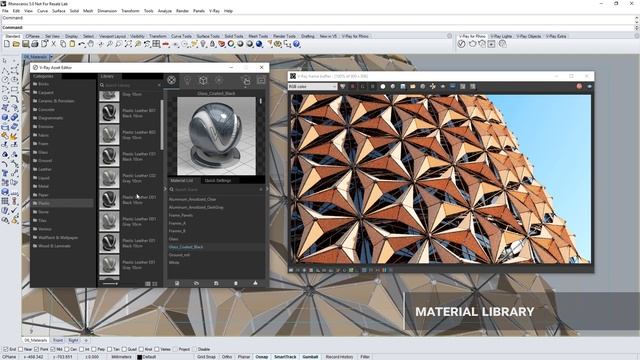This screenshot has width=640, height=360.
Task: Open the viewport title dropdown arrow
Action: (x=51, y=57)
